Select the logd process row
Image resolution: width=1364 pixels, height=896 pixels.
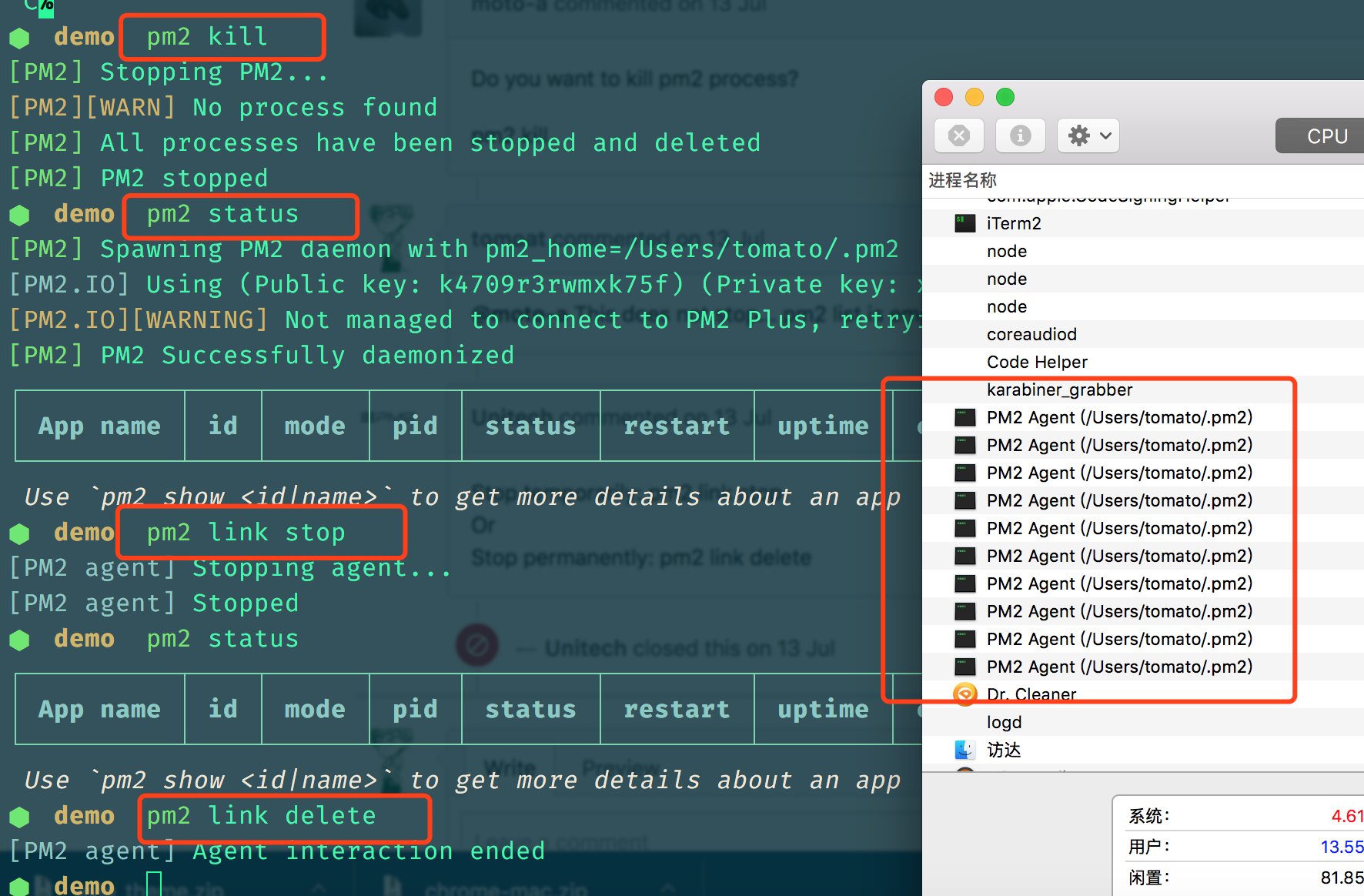pos(1143,722)
